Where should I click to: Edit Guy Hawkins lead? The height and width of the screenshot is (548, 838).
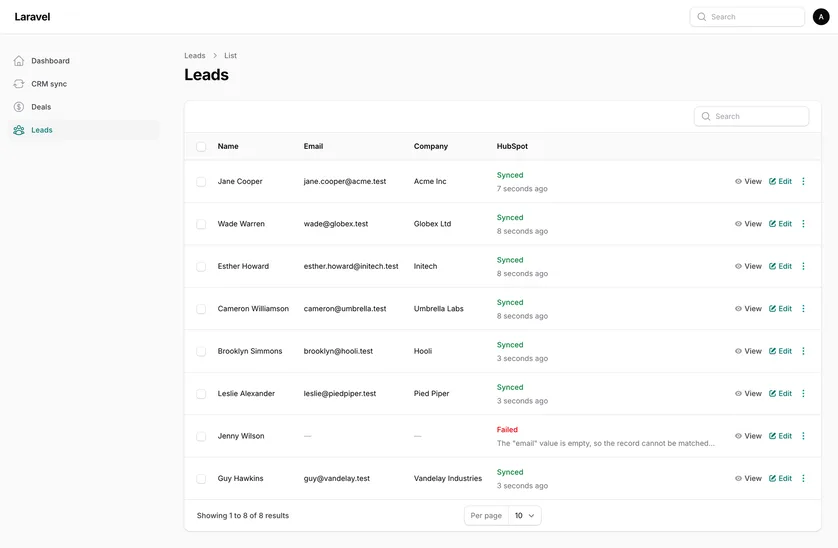pos(780,478)
